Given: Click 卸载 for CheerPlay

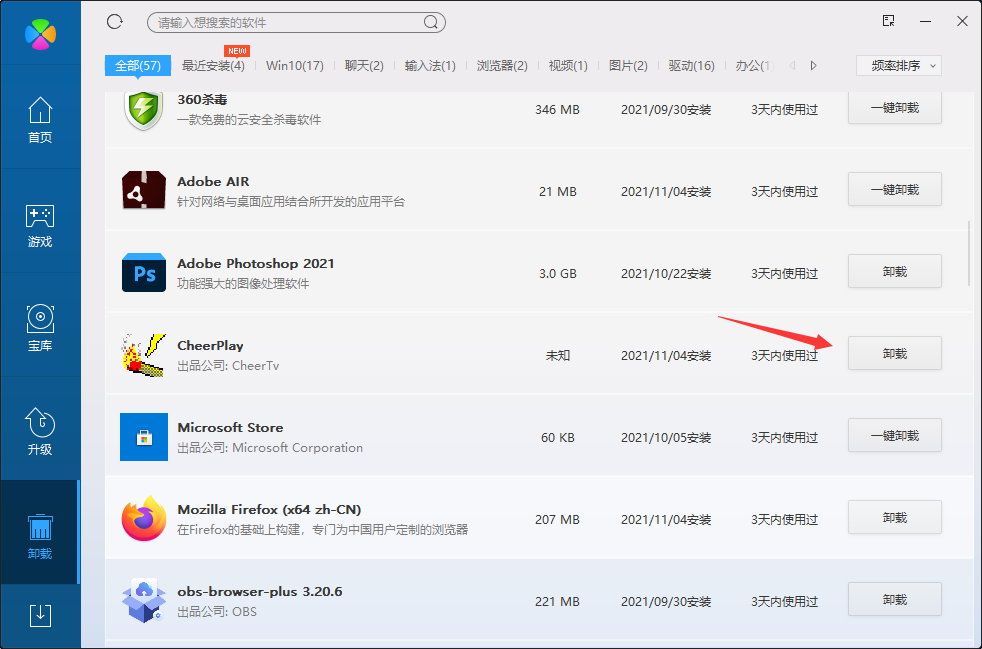Looking at the screenshot, I should pos(895,353).
